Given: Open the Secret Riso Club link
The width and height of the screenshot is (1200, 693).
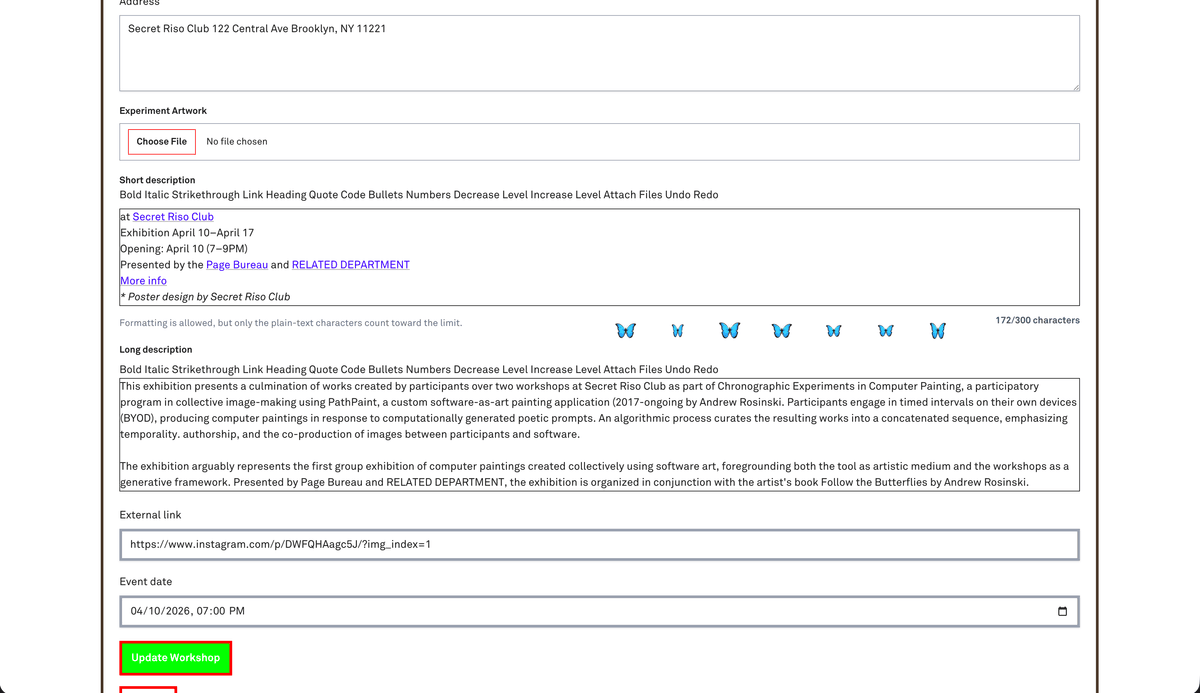Looking at the screenshot, I should click(x=173, y=217).
